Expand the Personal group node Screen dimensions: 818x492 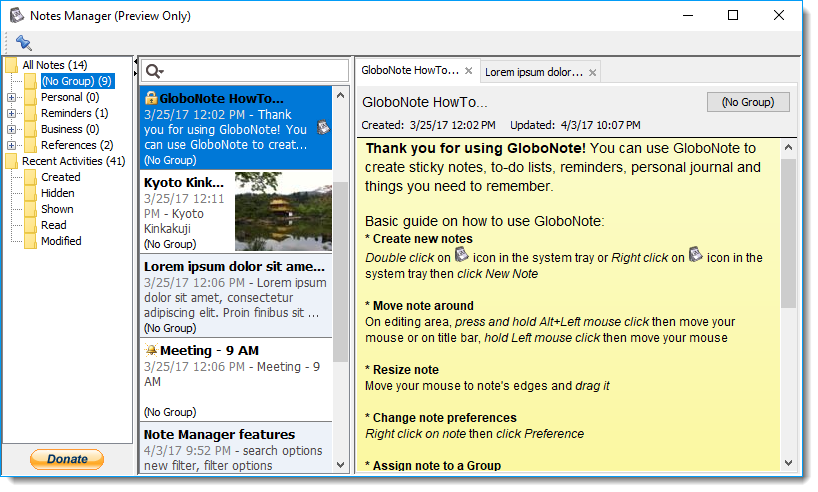tap(11, 98)
